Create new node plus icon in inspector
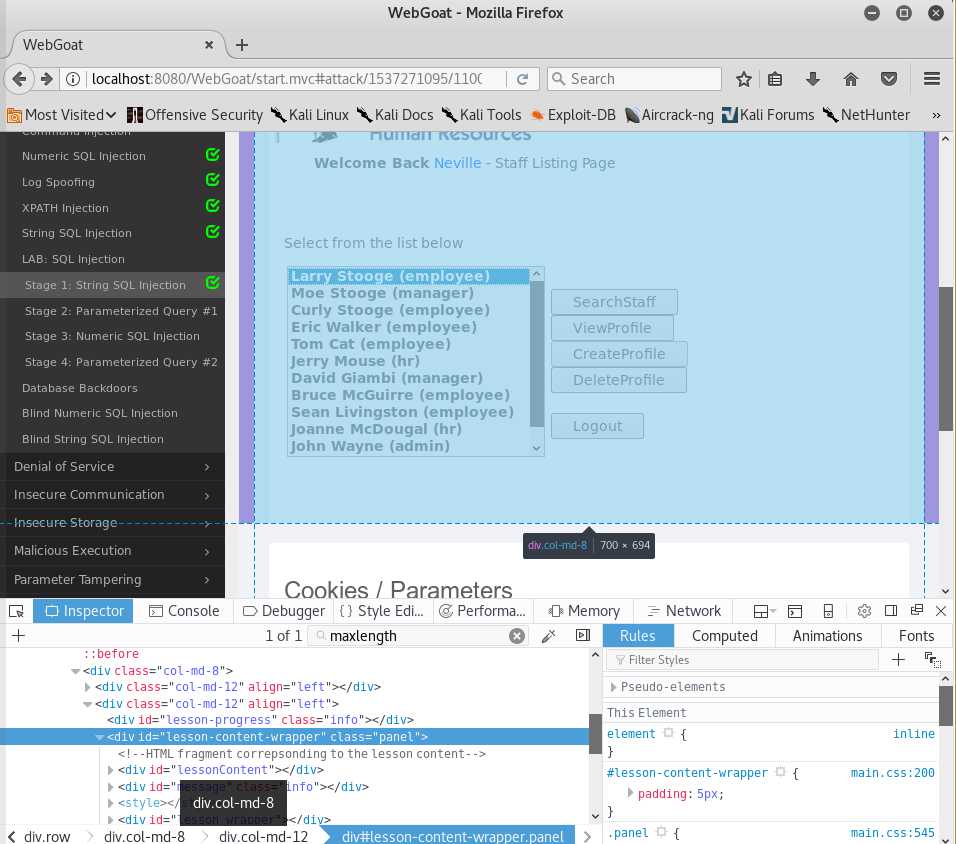This screenshot has width=956, height=844. 18,636
